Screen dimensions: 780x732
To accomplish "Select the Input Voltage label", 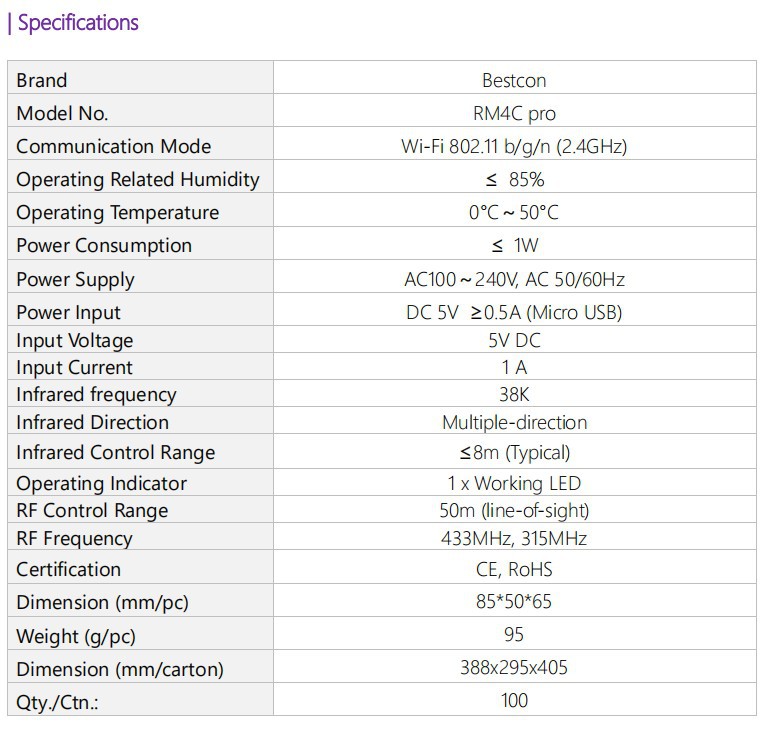I will click(75, 340).
